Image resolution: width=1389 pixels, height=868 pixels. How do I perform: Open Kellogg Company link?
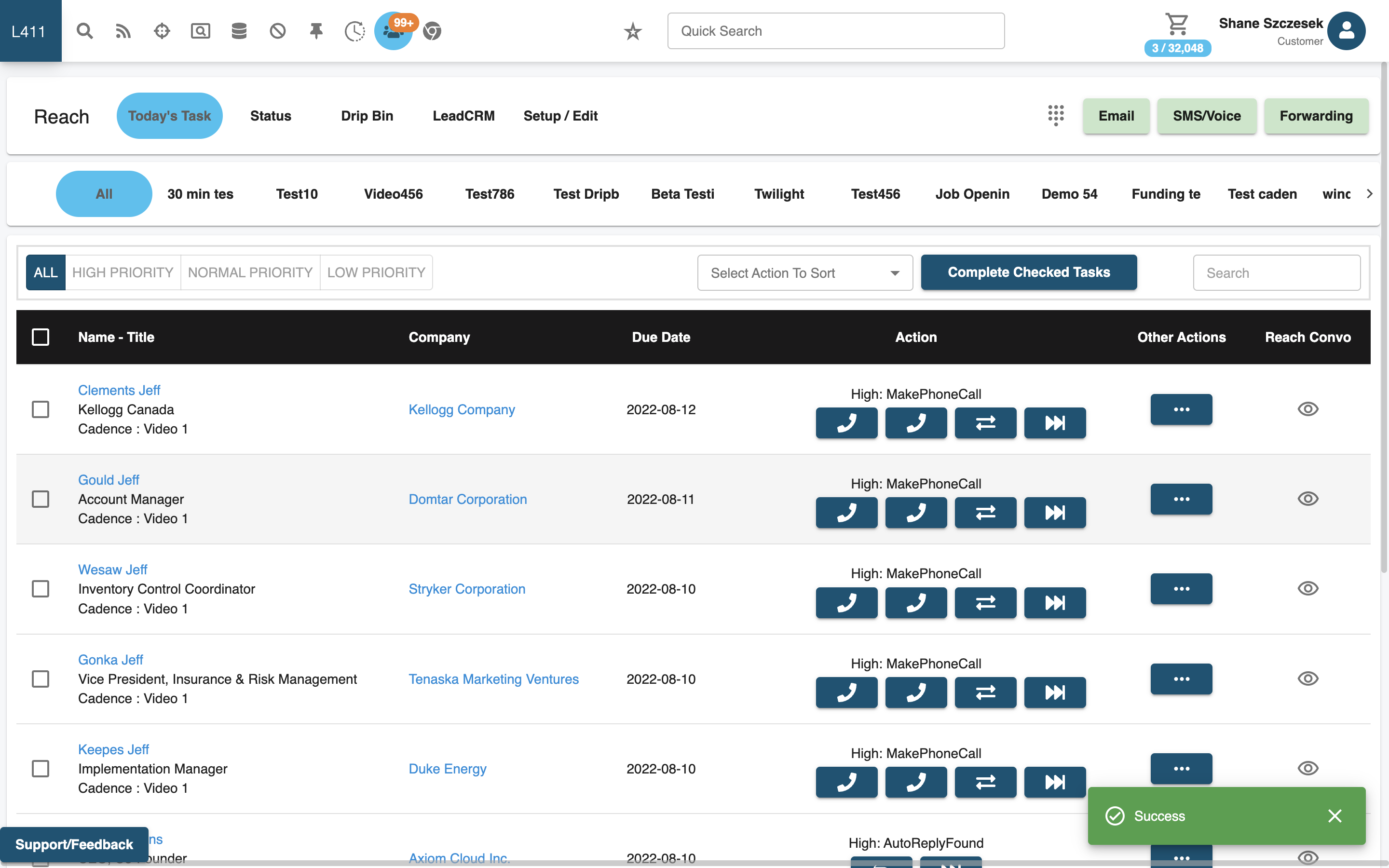coord(462,409)
